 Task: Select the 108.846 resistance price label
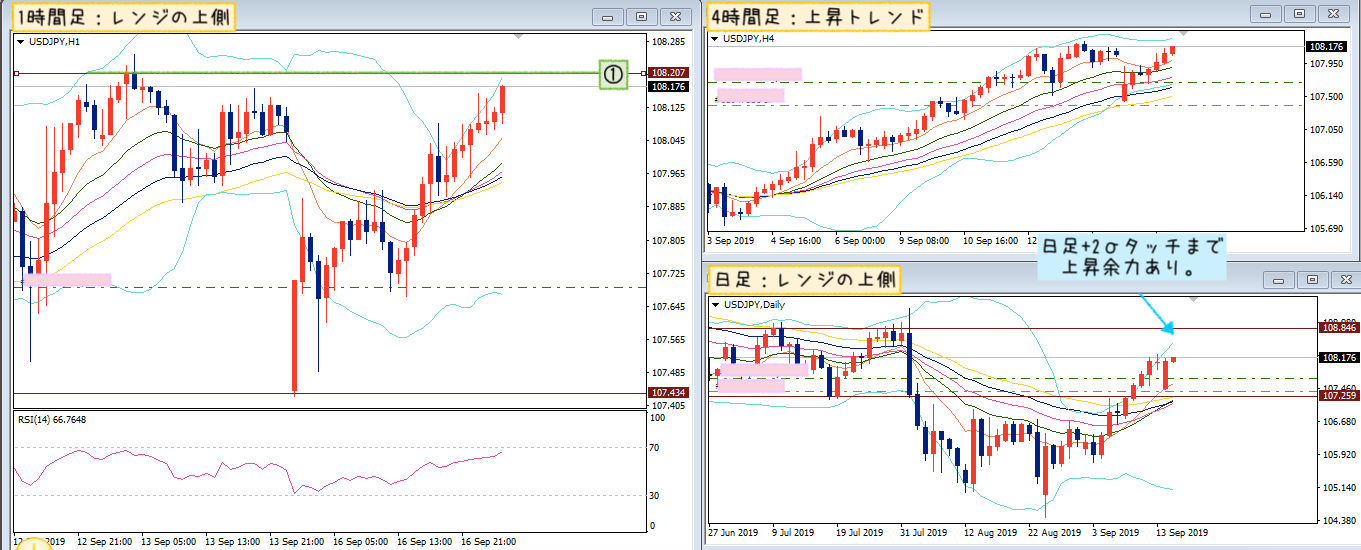pos(1337,327)
